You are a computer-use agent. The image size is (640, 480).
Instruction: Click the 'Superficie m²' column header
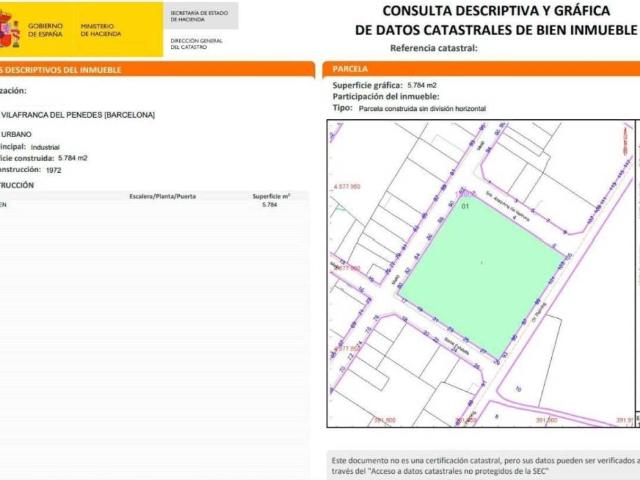pyautogui.click(x=271, y=196)
